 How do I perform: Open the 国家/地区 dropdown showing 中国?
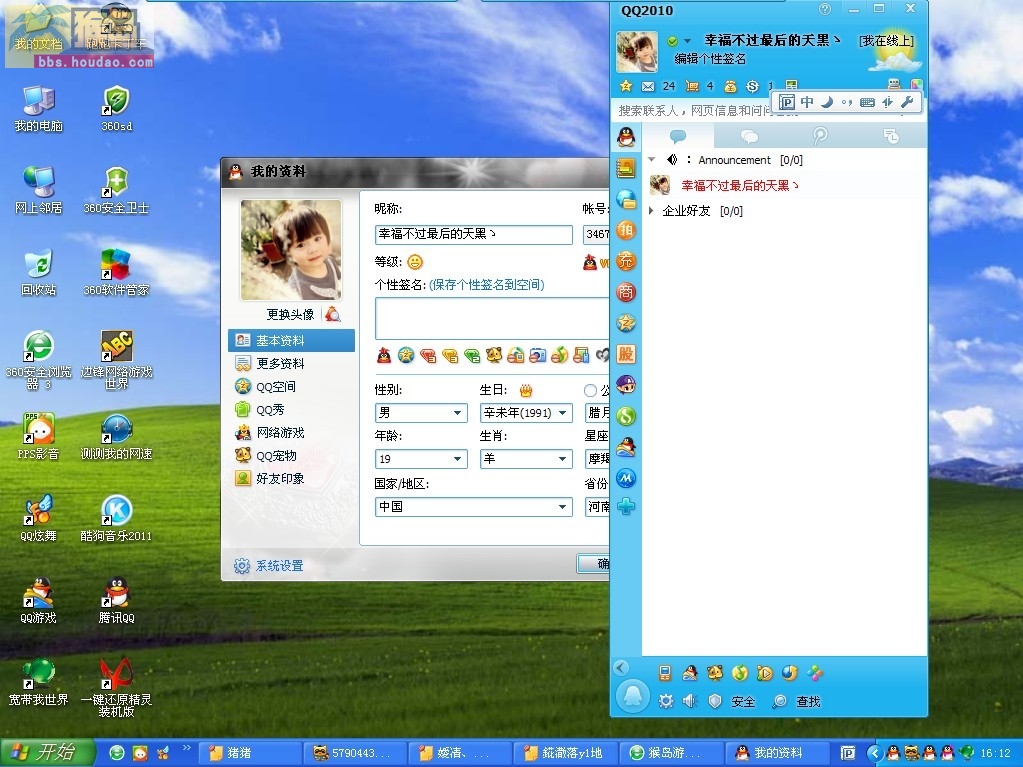point(474,507)
